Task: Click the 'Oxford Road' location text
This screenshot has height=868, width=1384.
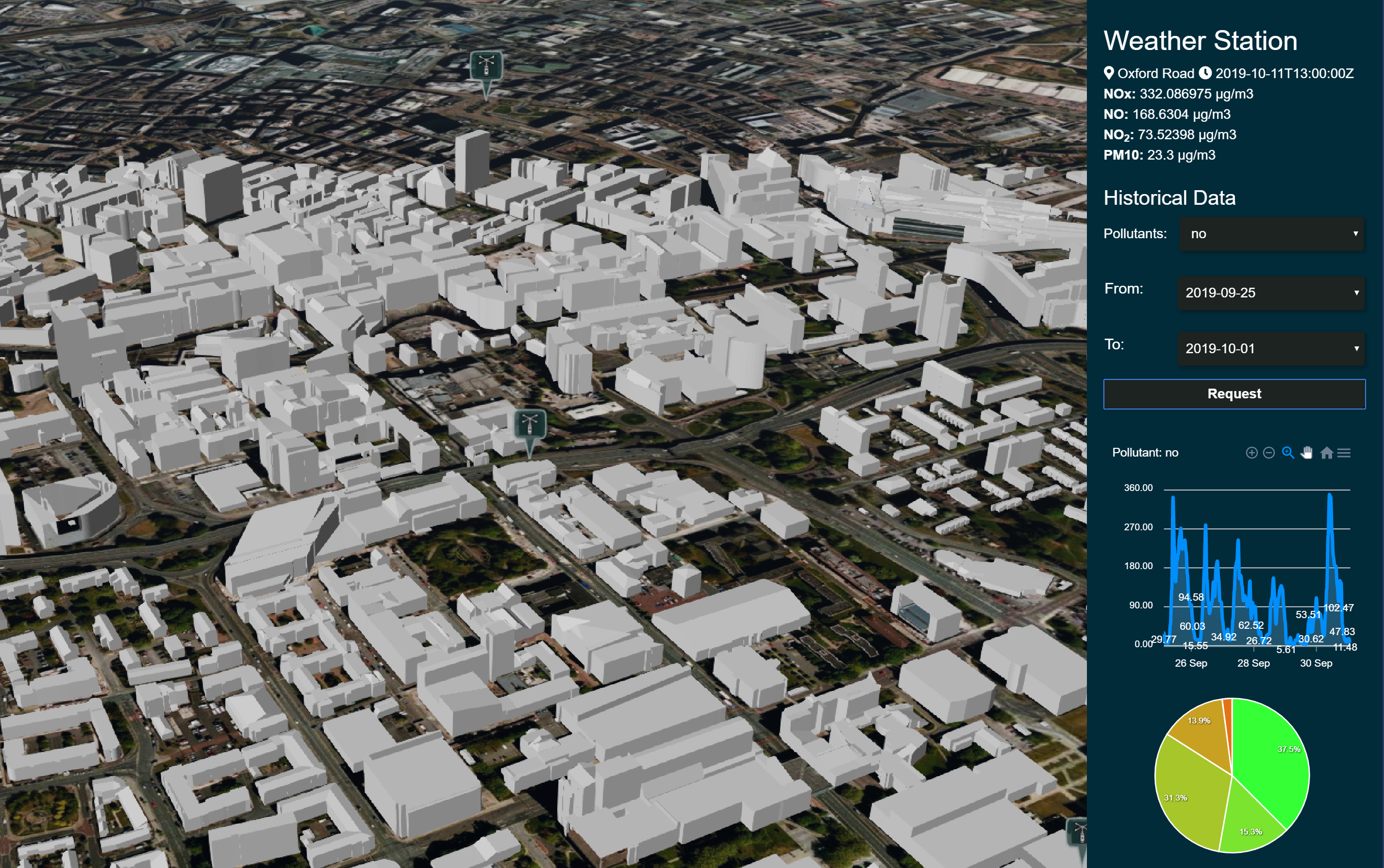Action: coord(1155,73)
